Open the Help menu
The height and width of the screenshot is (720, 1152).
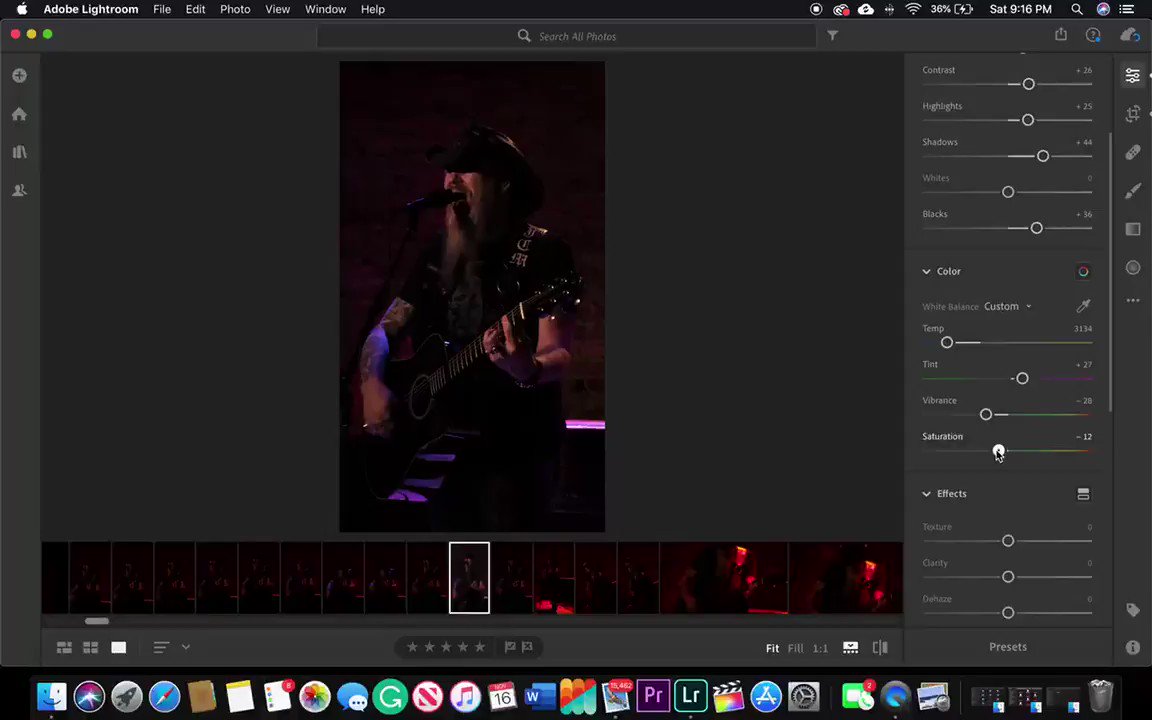coord(372,10)
